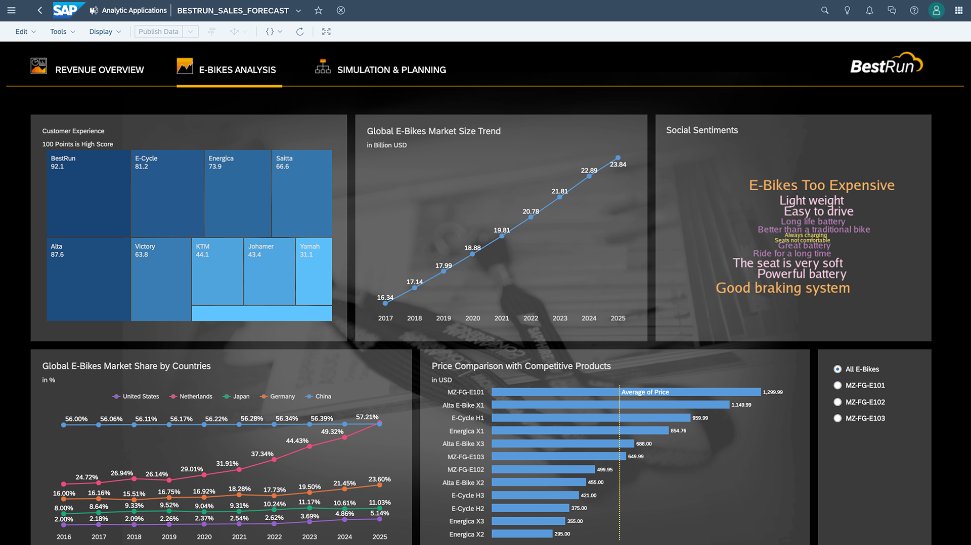Click the Analytic Applications icon
Screen dimensions: 971x545
94,11
